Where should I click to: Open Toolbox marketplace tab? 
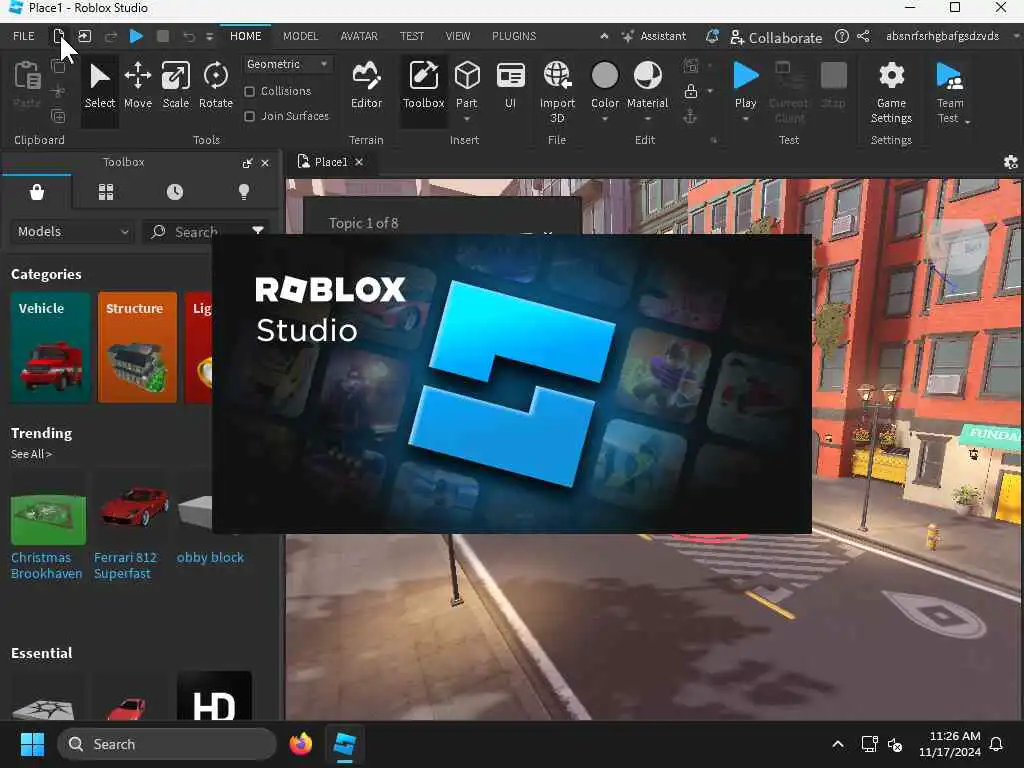point(37,192)
